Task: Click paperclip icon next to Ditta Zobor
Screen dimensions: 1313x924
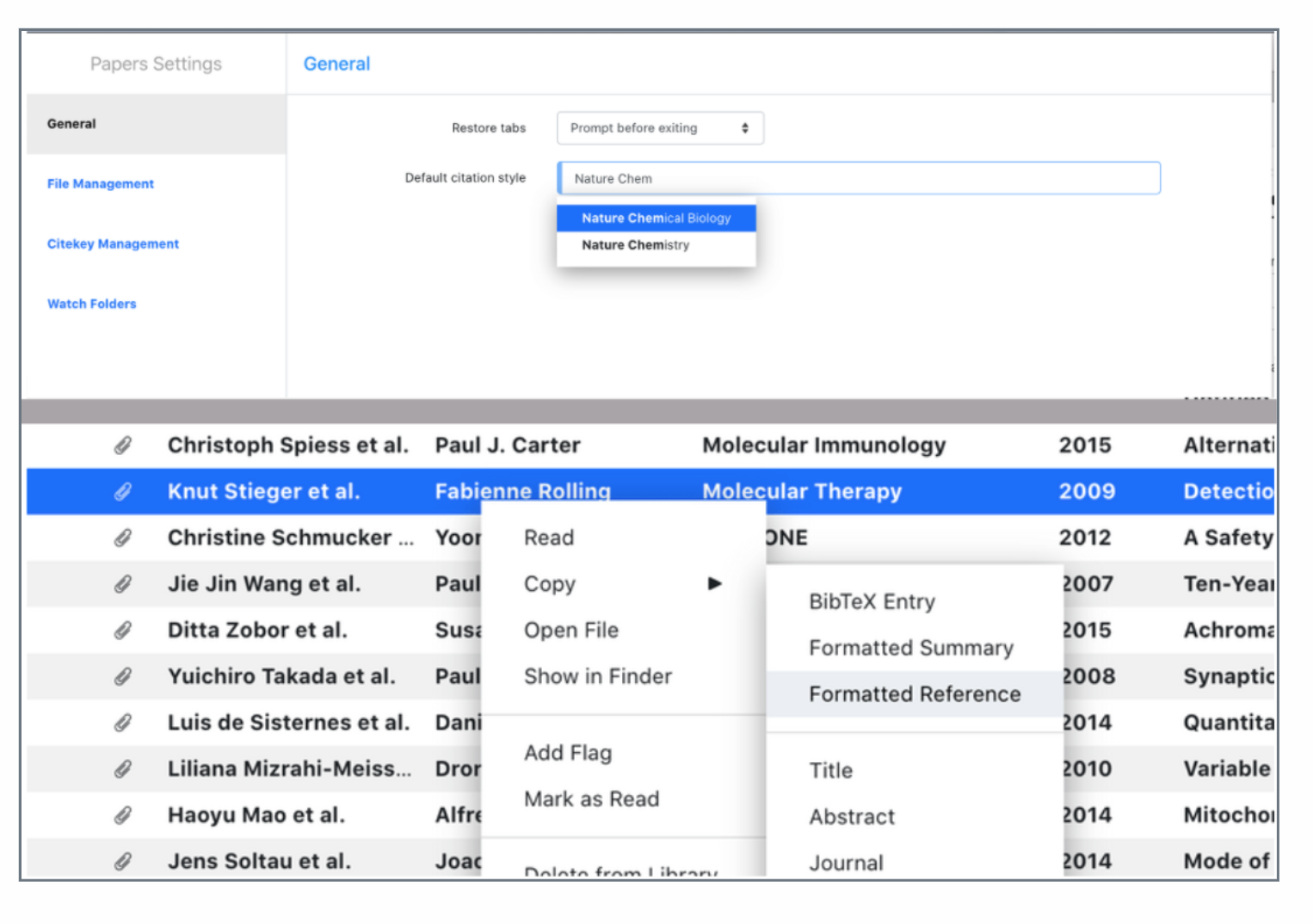Action: pyautogui.click(x=123, y=631)
